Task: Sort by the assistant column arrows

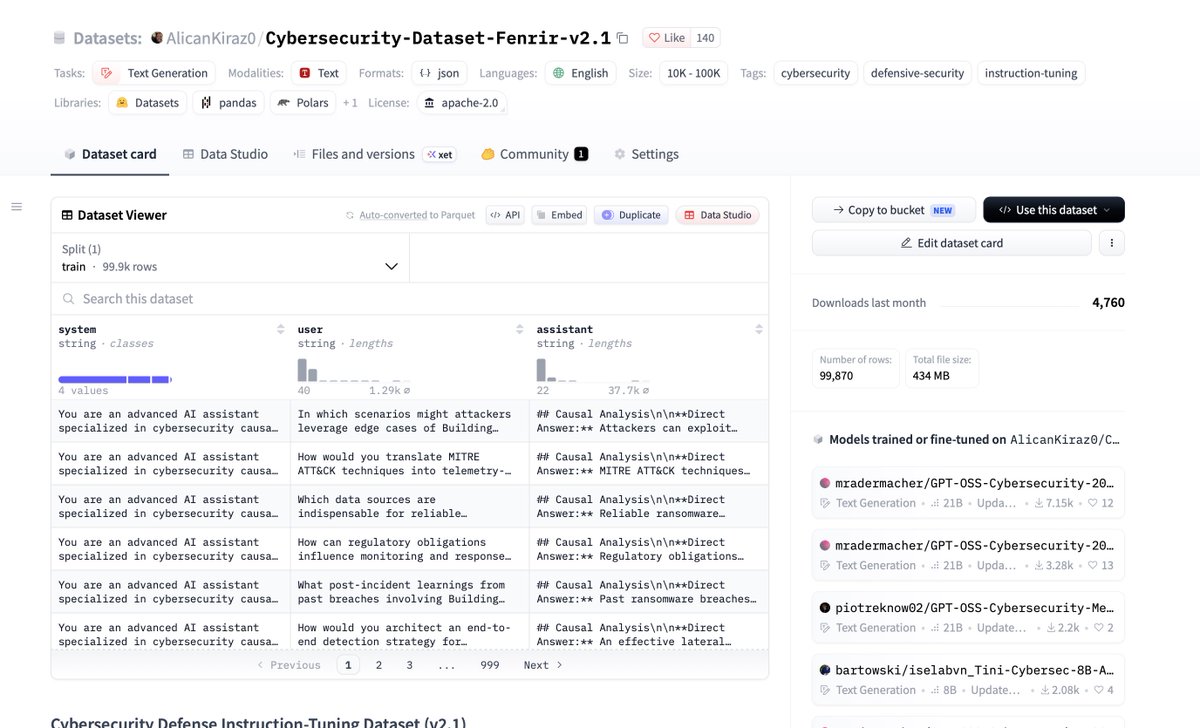Action: click(x=759, y=329)
